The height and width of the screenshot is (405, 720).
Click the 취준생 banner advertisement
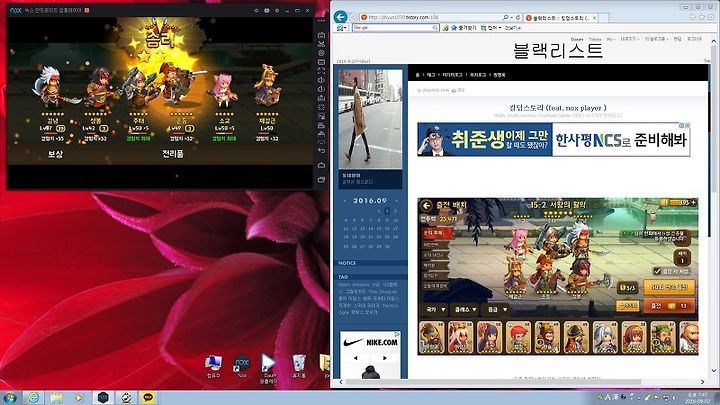(553, 139)
